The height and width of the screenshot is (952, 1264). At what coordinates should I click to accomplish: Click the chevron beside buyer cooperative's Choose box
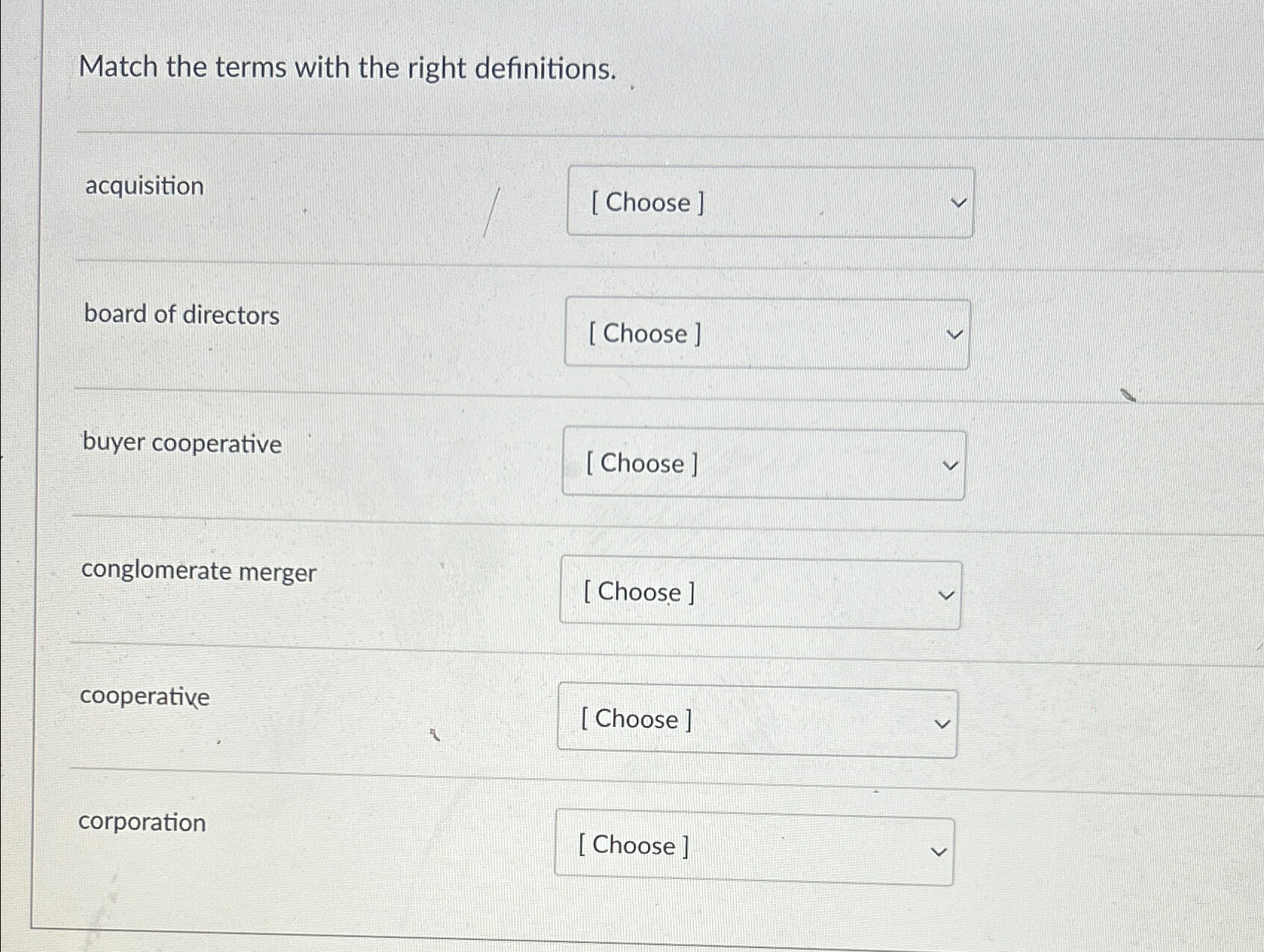point(950,465)
